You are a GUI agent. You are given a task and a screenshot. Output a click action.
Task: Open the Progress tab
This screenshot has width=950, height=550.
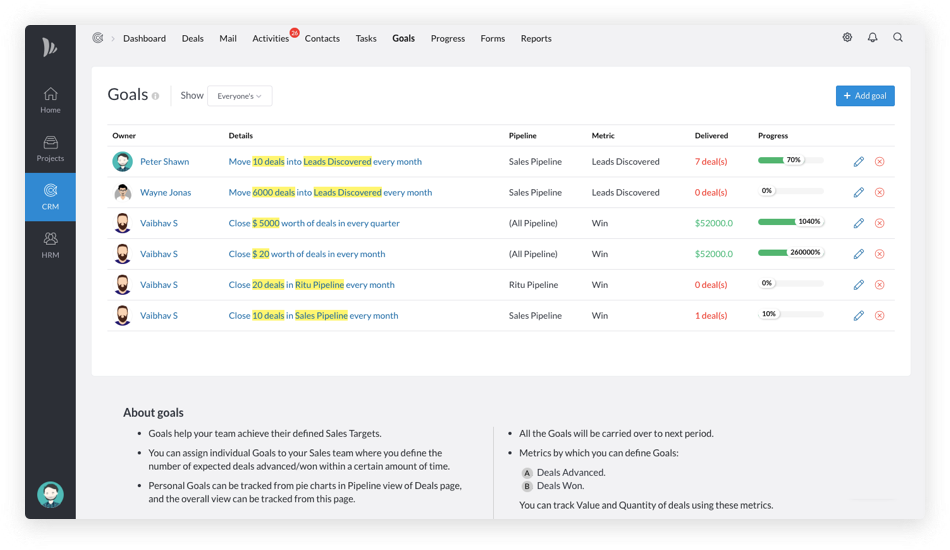point(448,38)
